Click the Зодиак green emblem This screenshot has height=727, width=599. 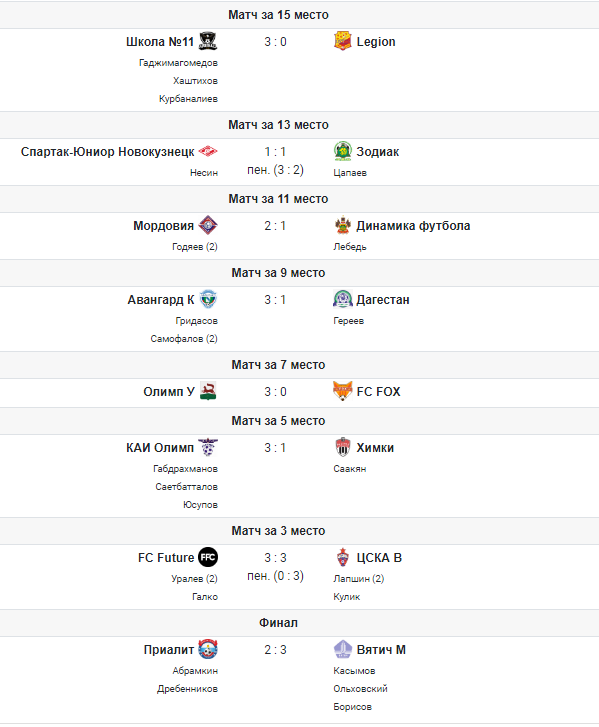pyautogui.click(x=343, y=151)
